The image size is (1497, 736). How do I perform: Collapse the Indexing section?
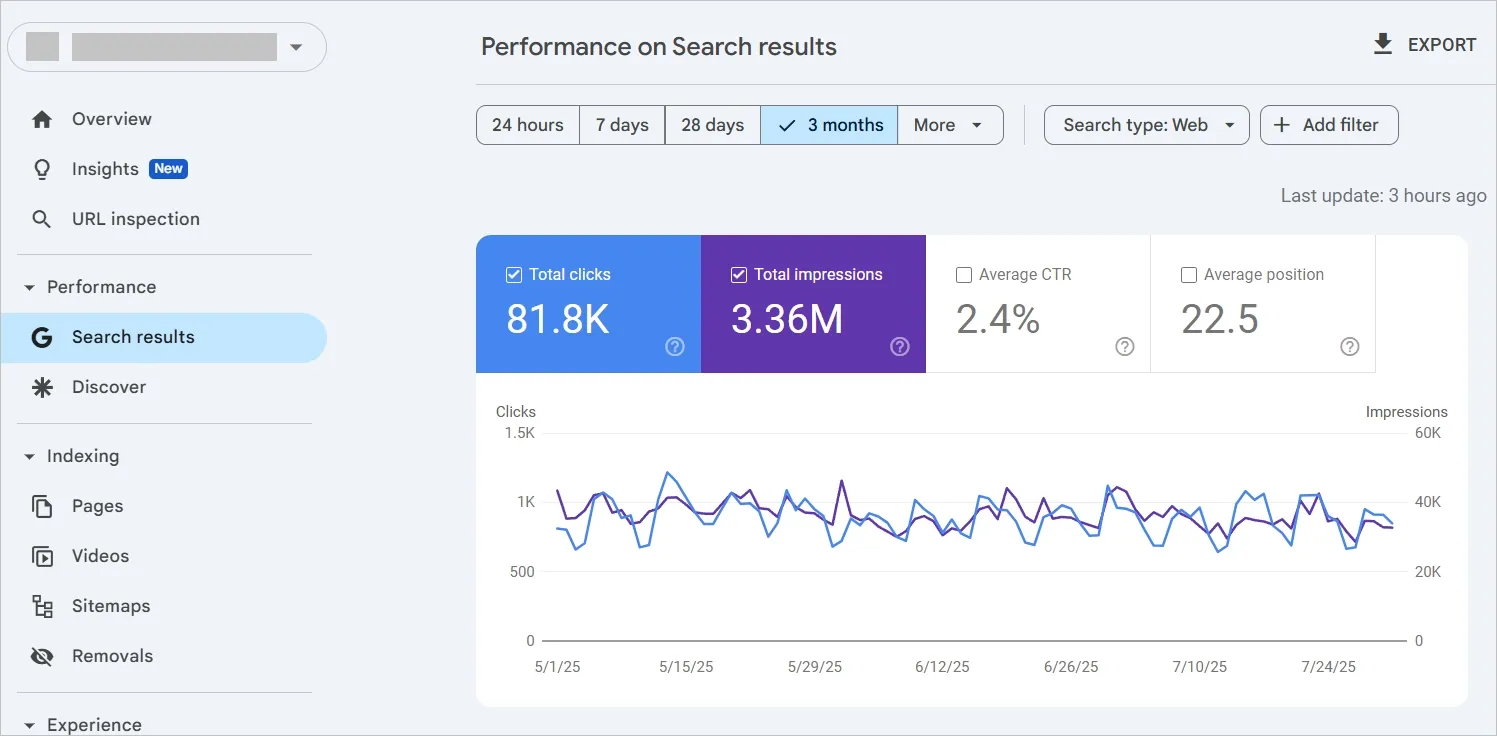click(29, 456)
